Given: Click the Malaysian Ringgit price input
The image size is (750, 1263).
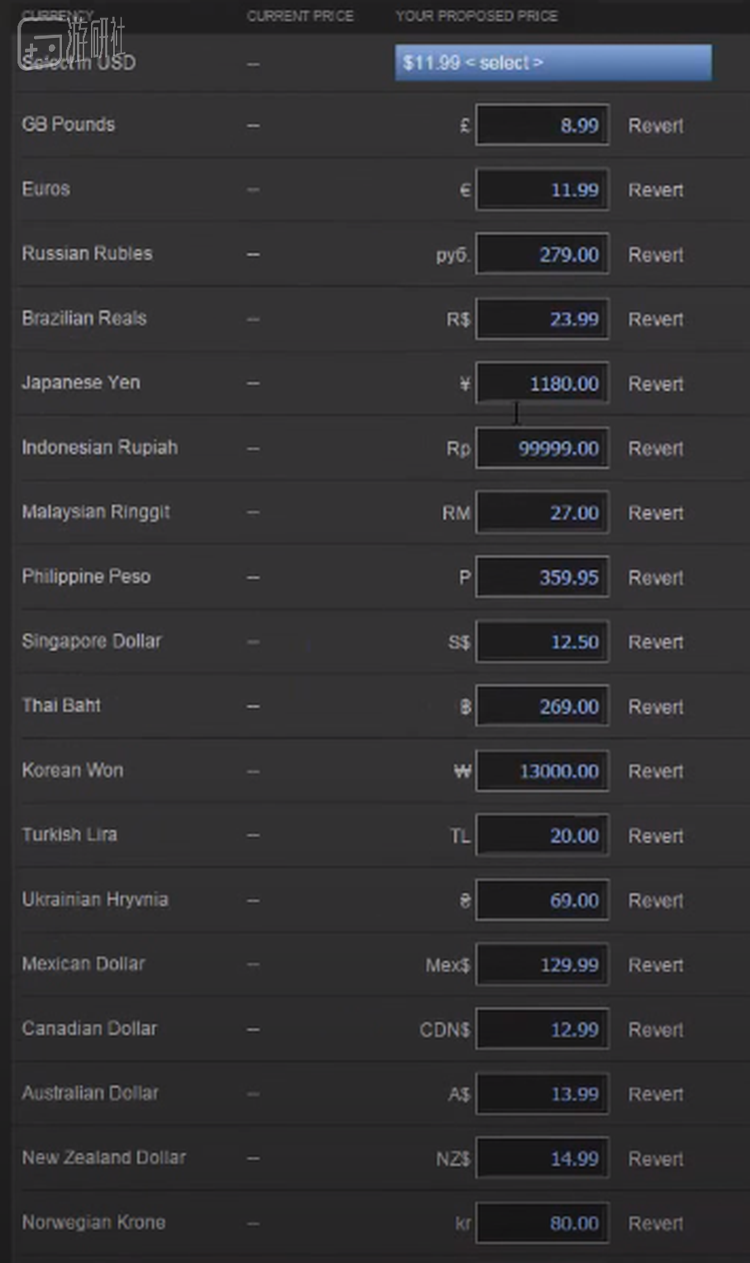Looking at the screenshot, I should click(542, 513).
